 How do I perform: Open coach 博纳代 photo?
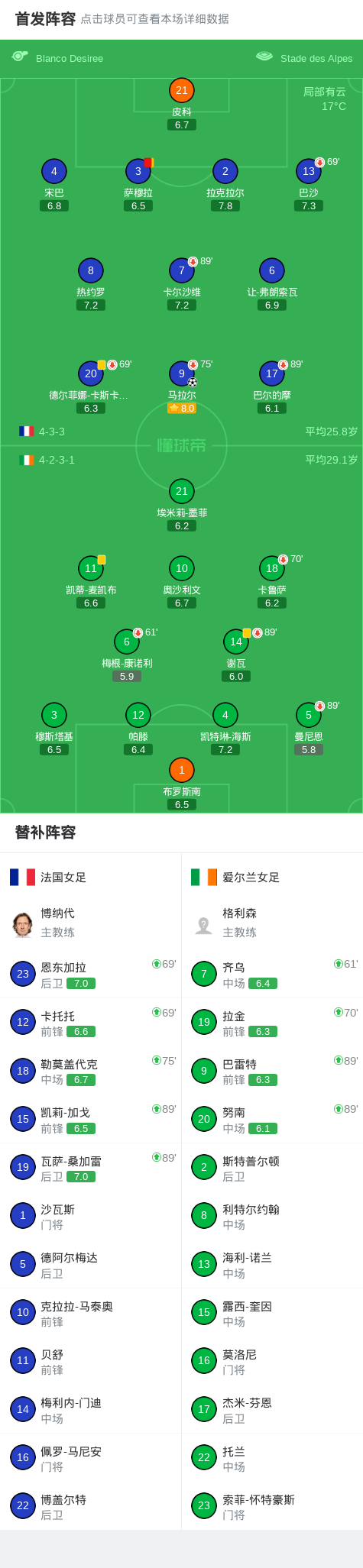(x=23, y=924)
